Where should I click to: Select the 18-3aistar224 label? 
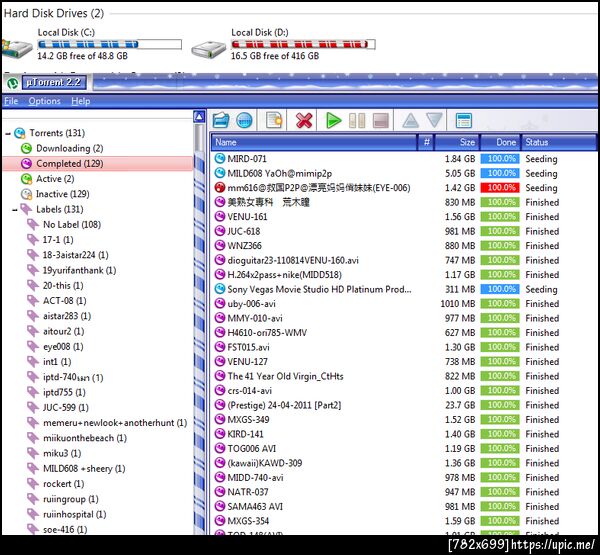pos(75,255)
